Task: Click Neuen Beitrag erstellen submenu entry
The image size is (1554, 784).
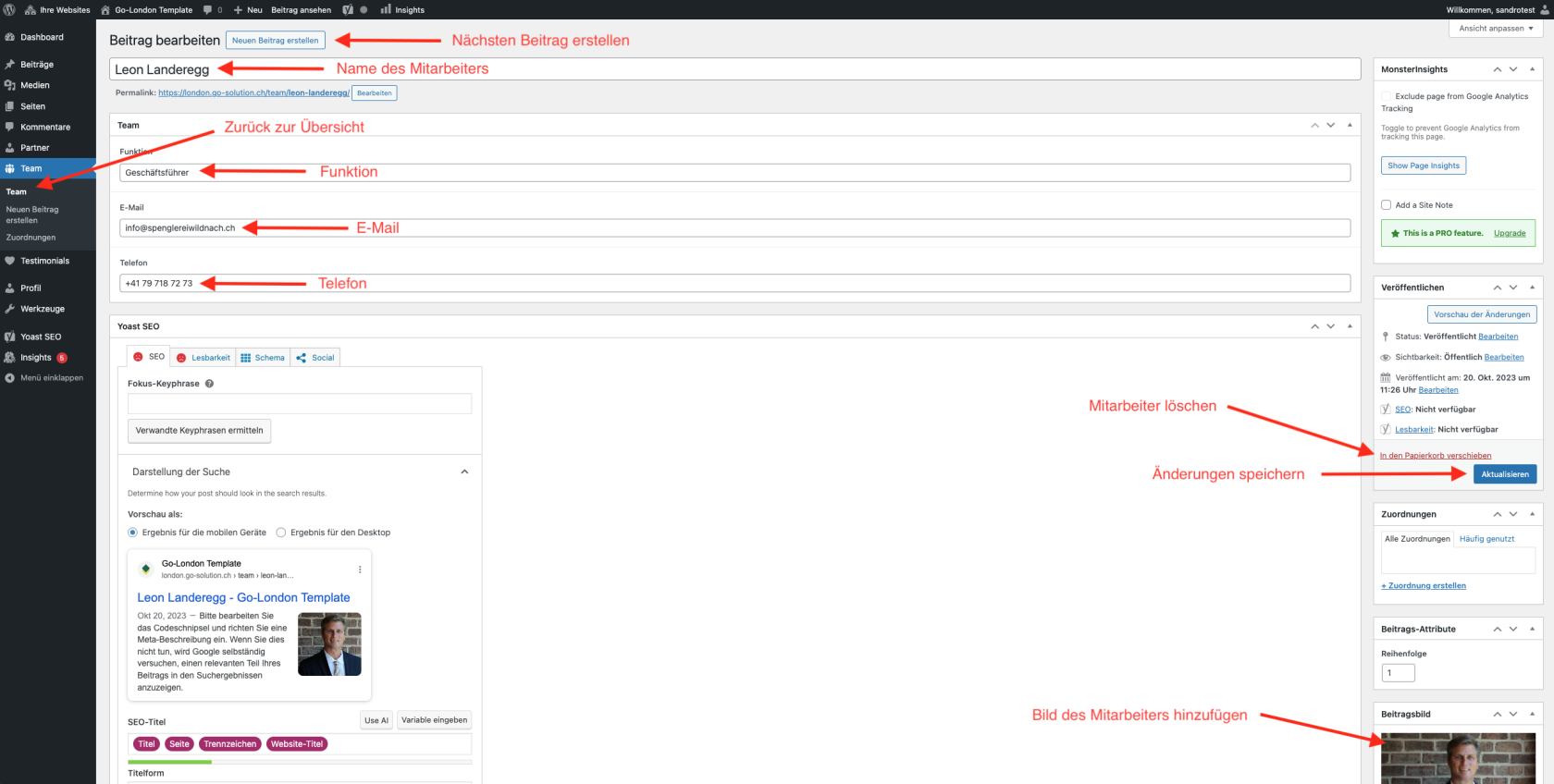Action: (x=32, y=214)
